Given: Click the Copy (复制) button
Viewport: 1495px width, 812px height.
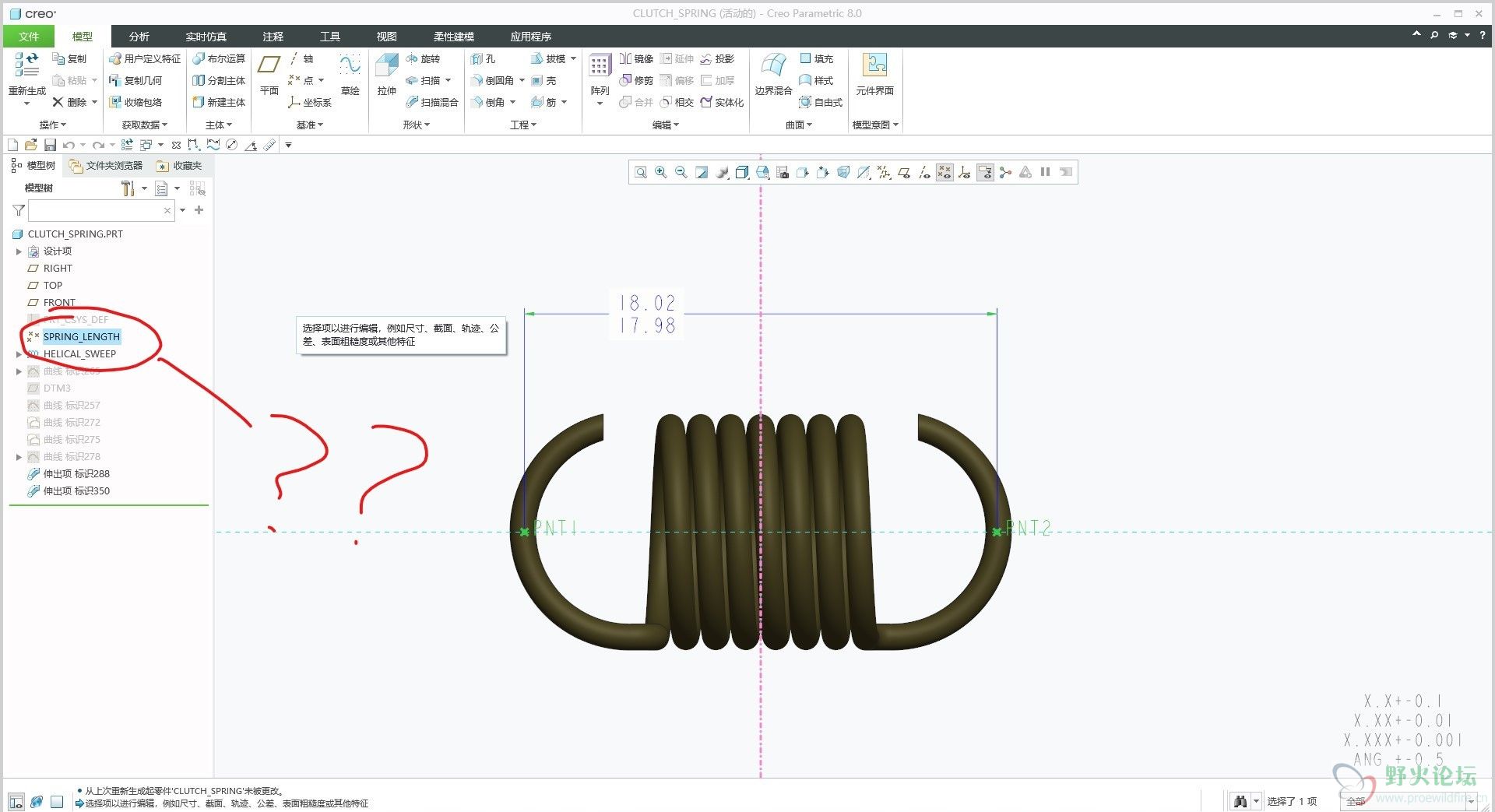Looking at the screenshot, I should tap(69, 58).
